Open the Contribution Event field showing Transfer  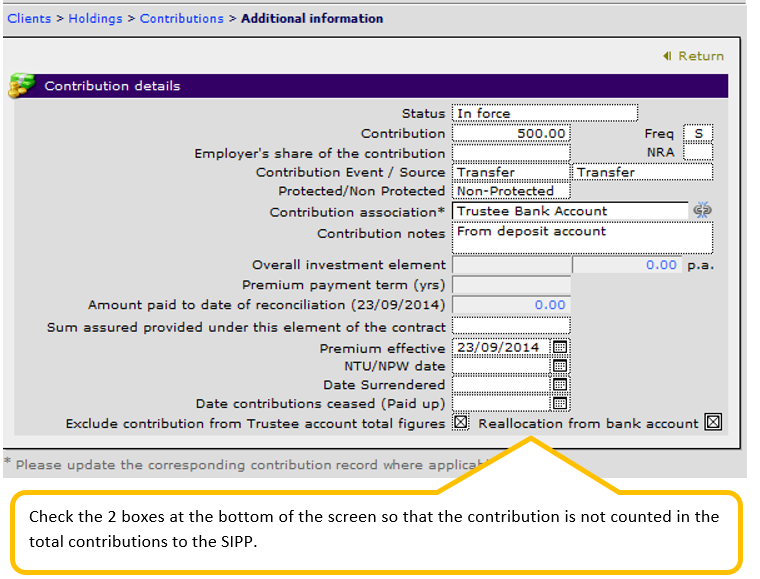[x=511, y=172]
